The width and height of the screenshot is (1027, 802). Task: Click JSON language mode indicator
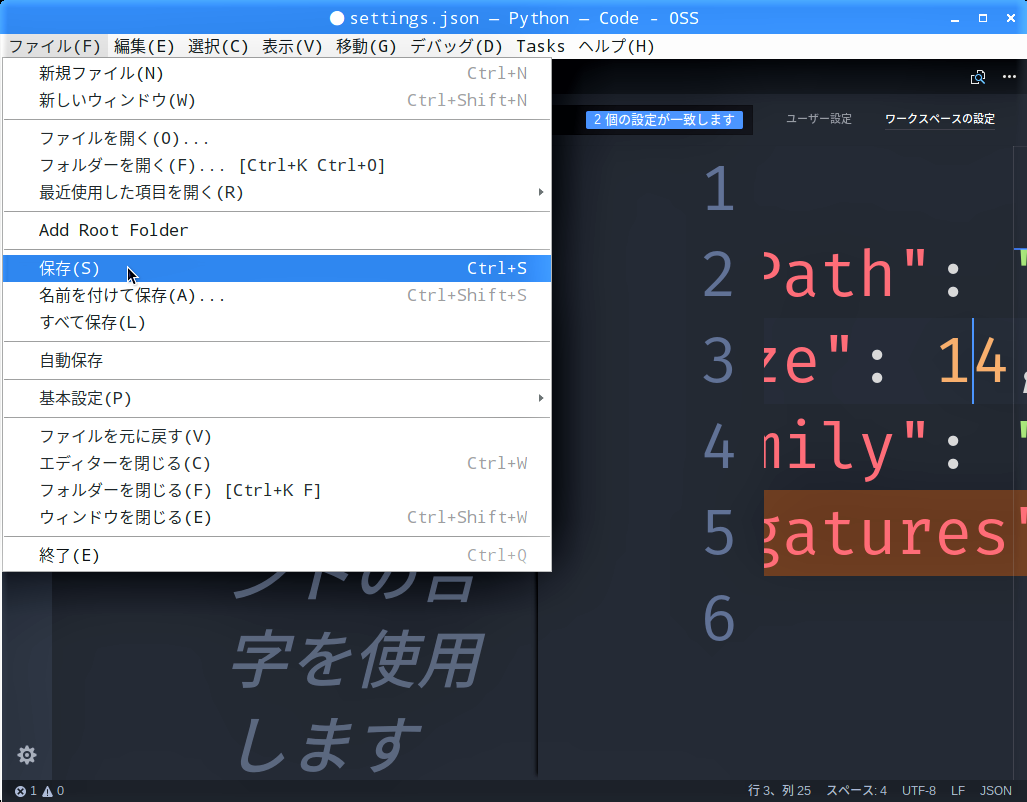coord(996,791)
